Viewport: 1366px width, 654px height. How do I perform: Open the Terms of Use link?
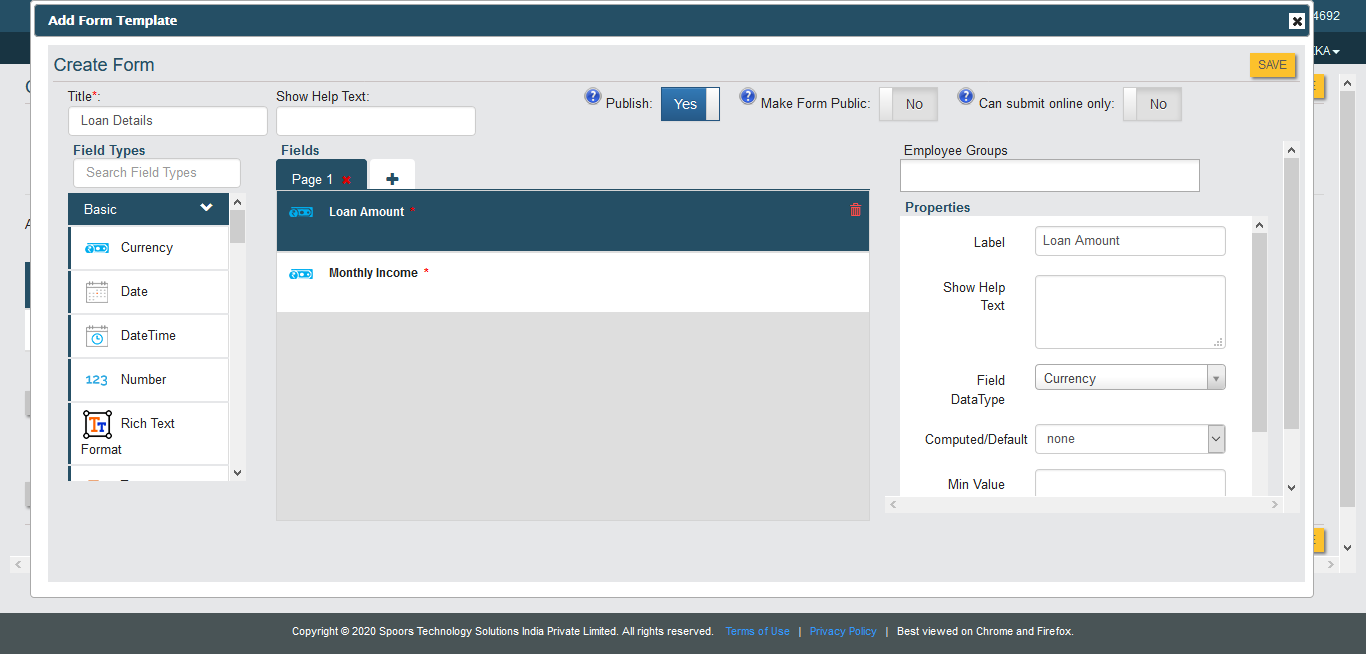point(757,631)
